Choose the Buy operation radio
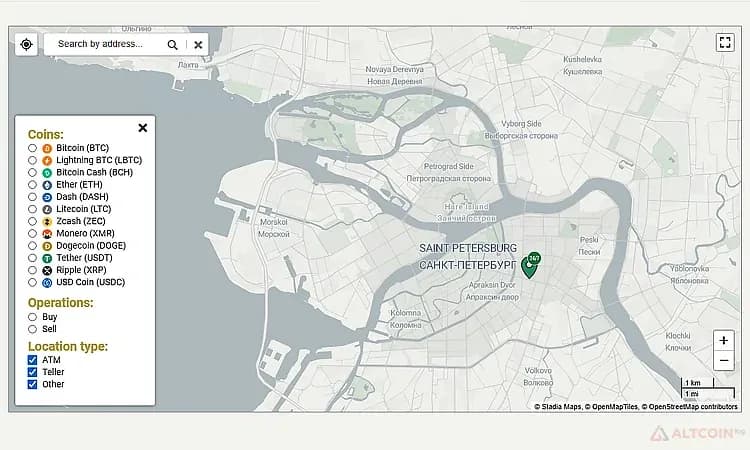This screenshot has height=450, width=750. 32,317
